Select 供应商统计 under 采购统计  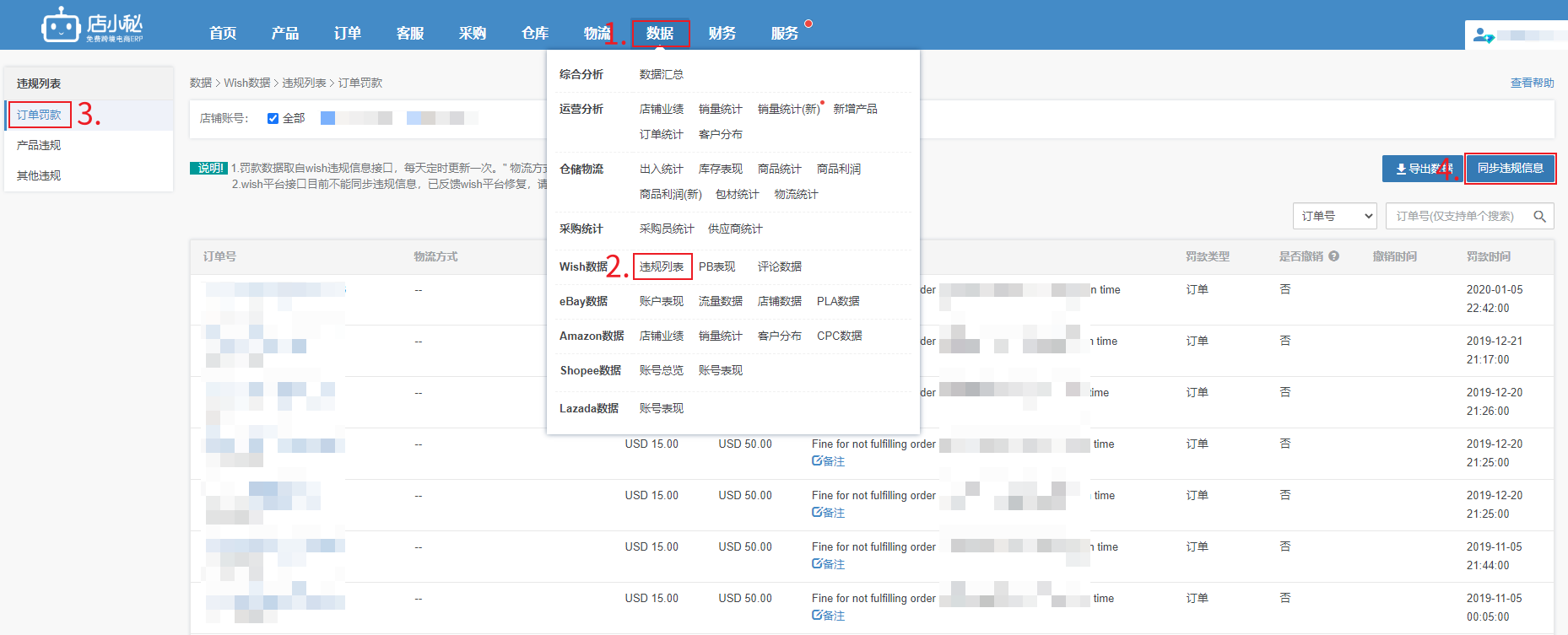pos(735,229)
